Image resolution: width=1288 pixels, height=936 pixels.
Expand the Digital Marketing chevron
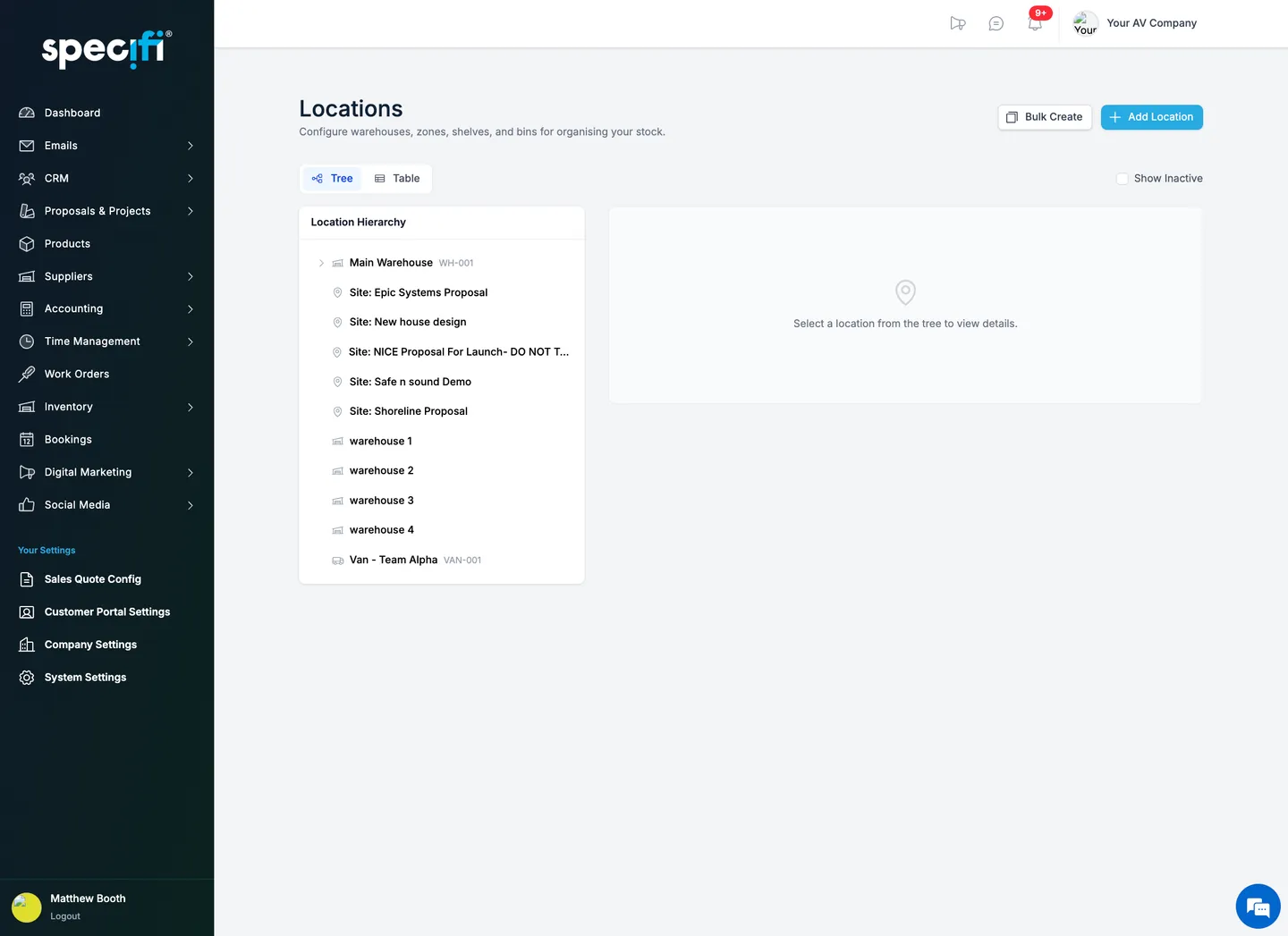tap(191, 472)
